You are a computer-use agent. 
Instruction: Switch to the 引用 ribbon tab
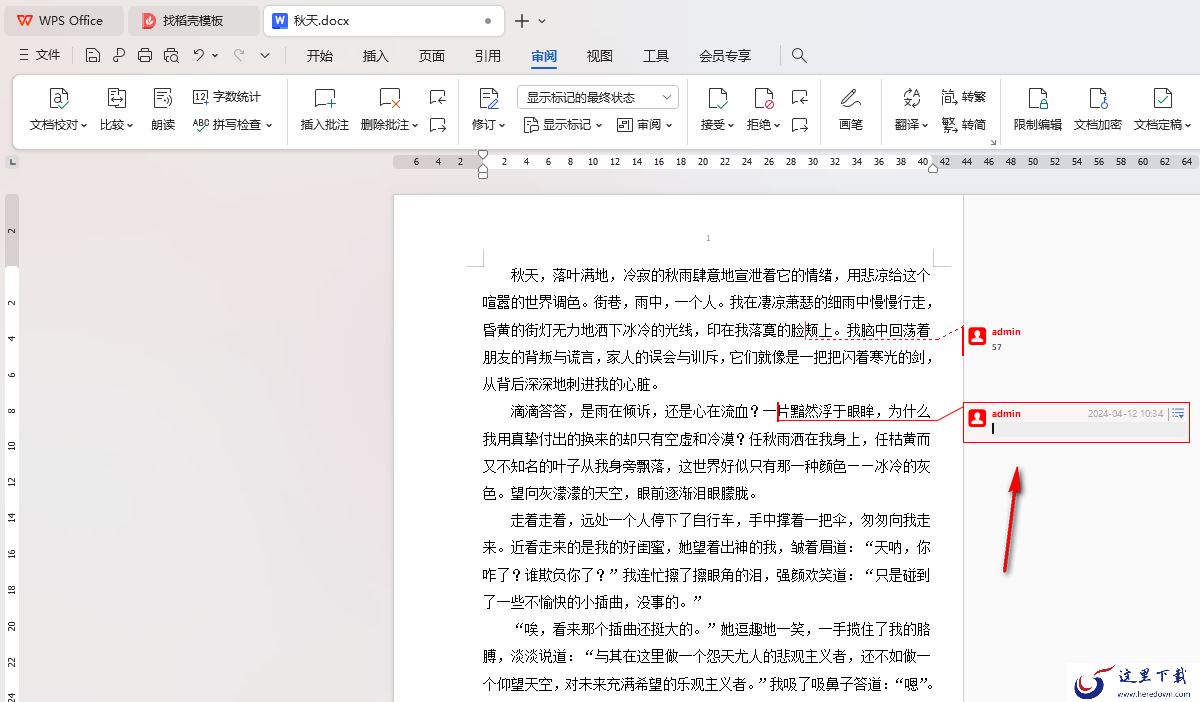click(x=488, y=56)
